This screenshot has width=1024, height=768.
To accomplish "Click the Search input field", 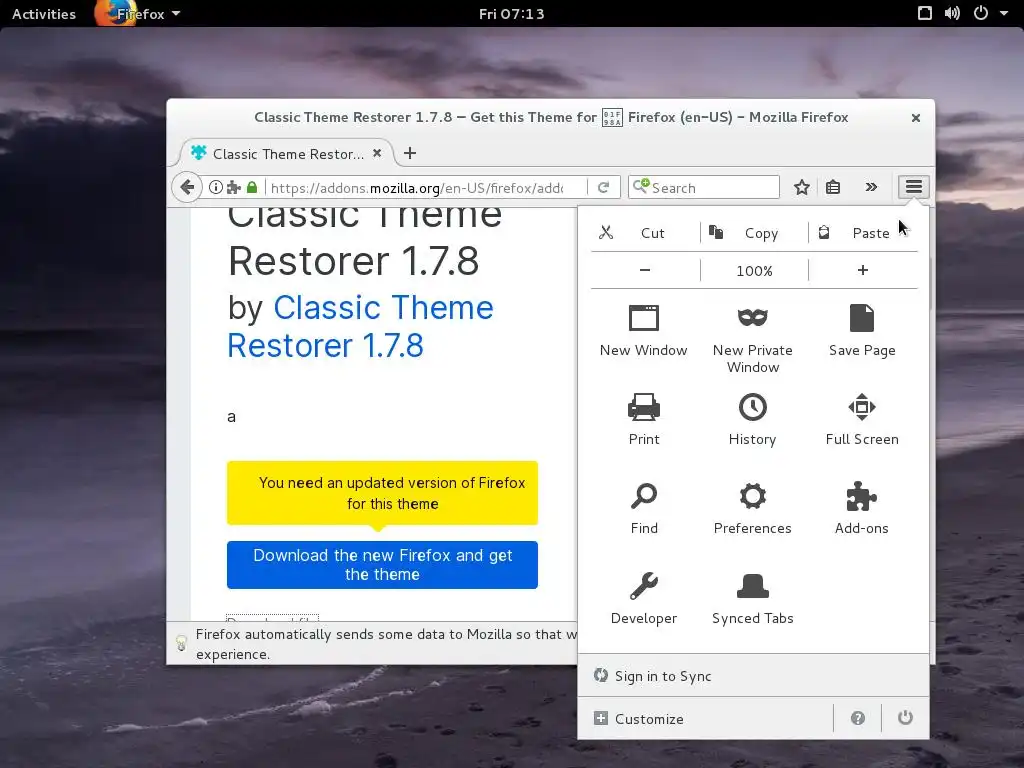I will 704,187.
